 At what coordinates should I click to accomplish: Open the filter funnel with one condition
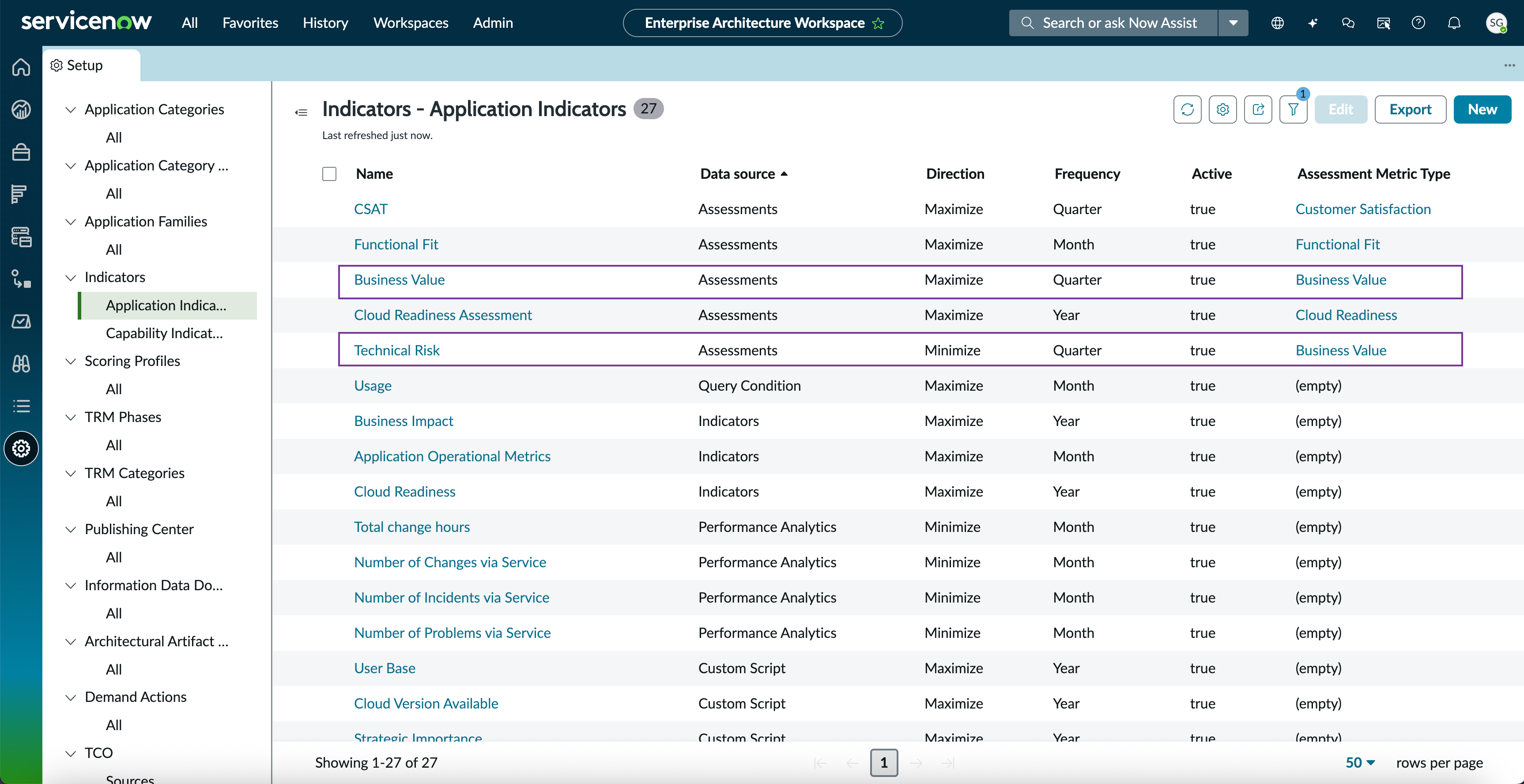click(1293, 109)
